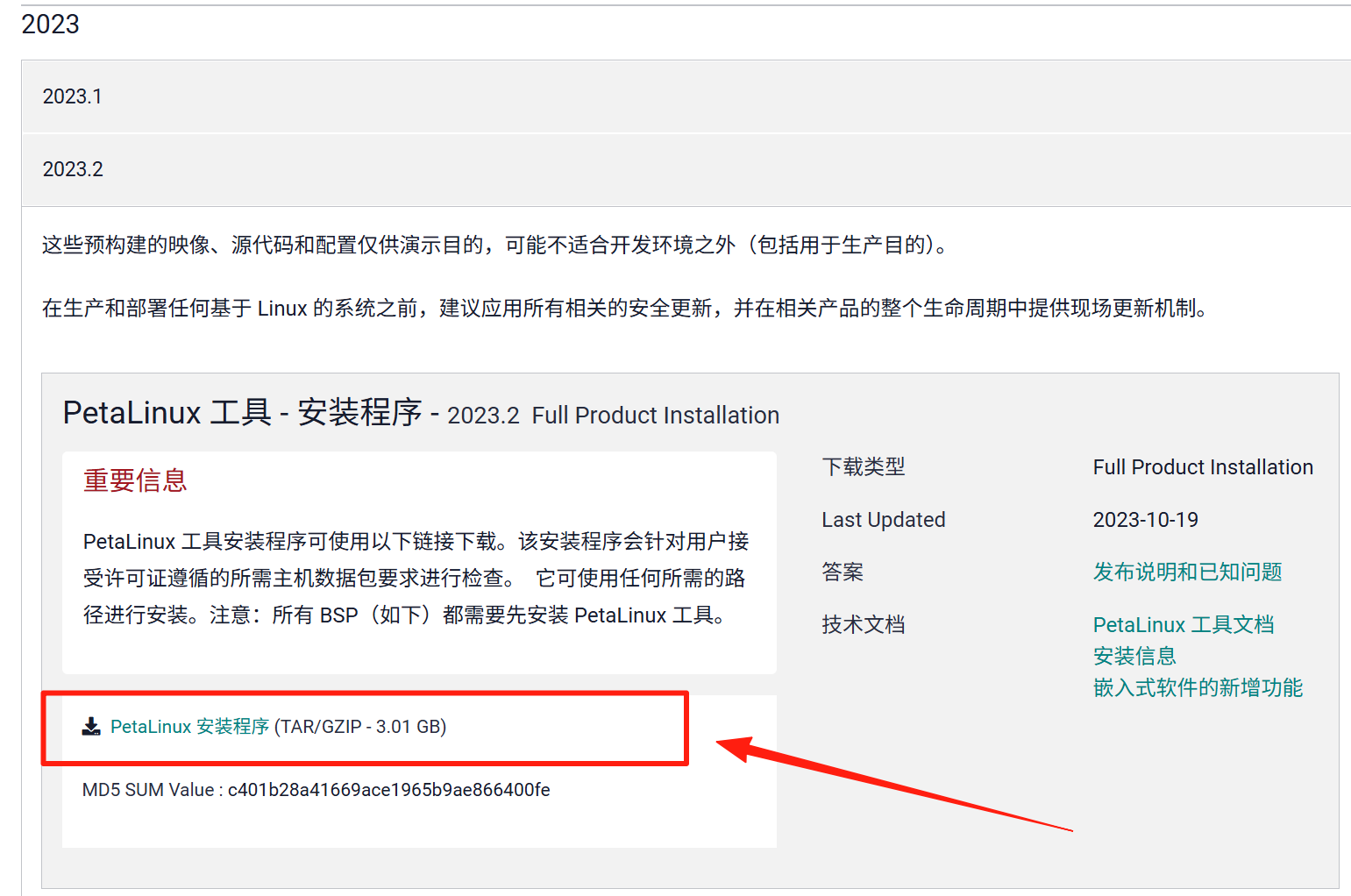The height and width of the screenshot is (896, 1351).
Task: Click the 重要信息 heading
Action: pyautogui.click(x=135, y=480)
